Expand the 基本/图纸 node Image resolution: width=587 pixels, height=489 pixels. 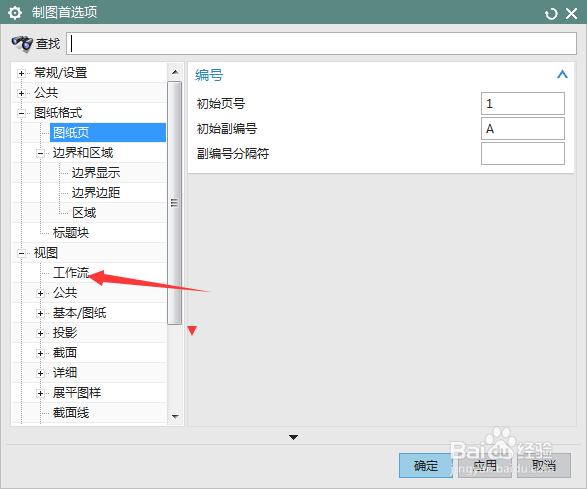40,313
